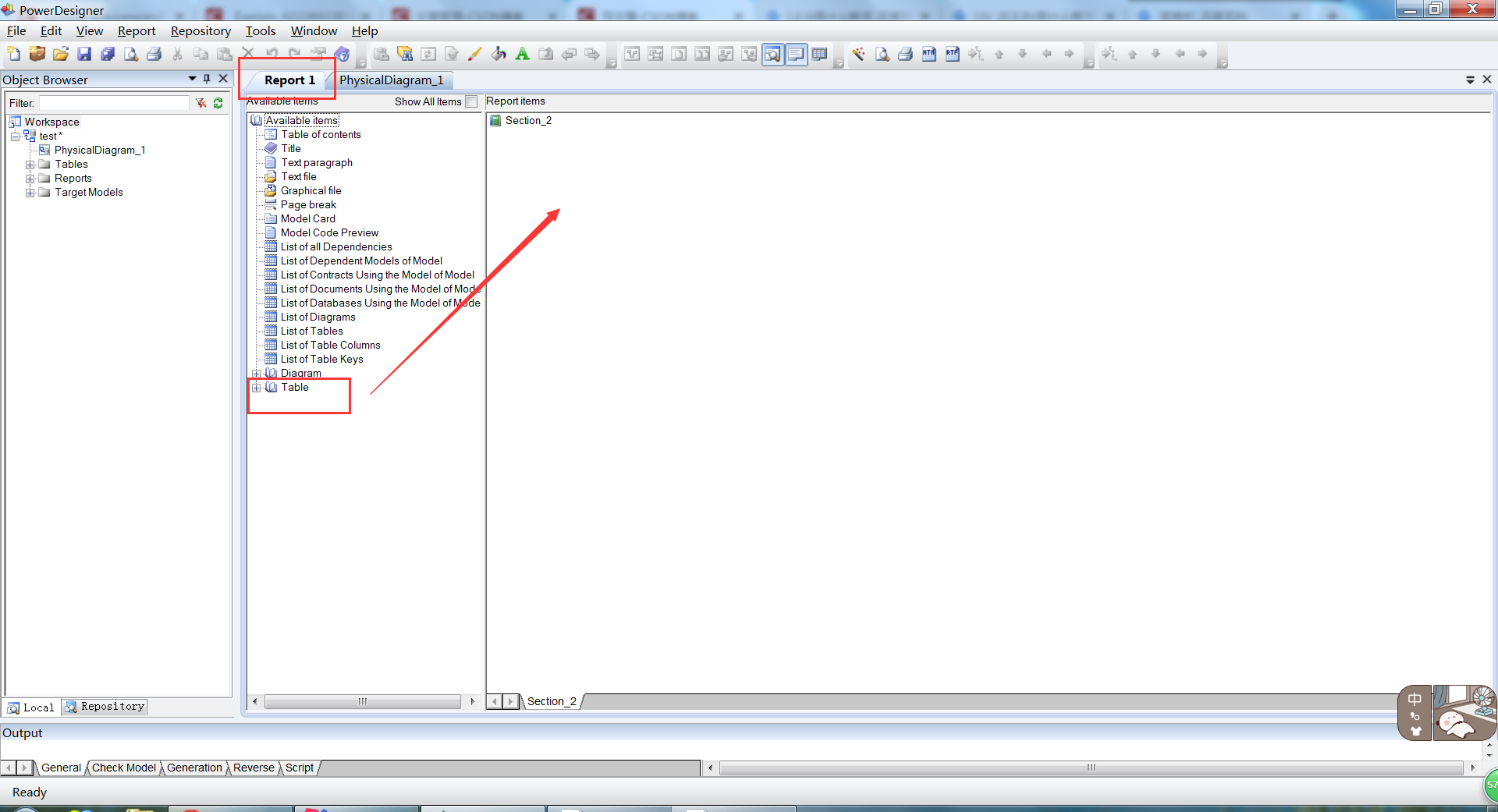1498x812 pixels.
Task: Select the Graphical file item
Action: [x=311, y=191]
